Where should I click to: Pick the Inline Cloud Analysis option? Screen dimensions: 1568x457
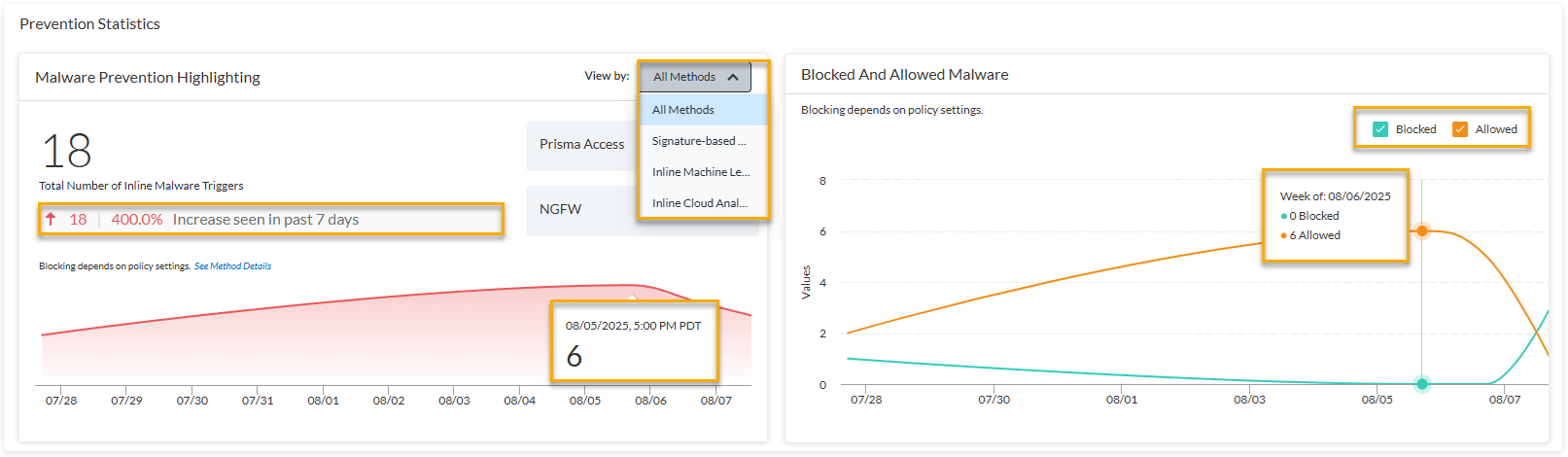[x=699, y=203]
